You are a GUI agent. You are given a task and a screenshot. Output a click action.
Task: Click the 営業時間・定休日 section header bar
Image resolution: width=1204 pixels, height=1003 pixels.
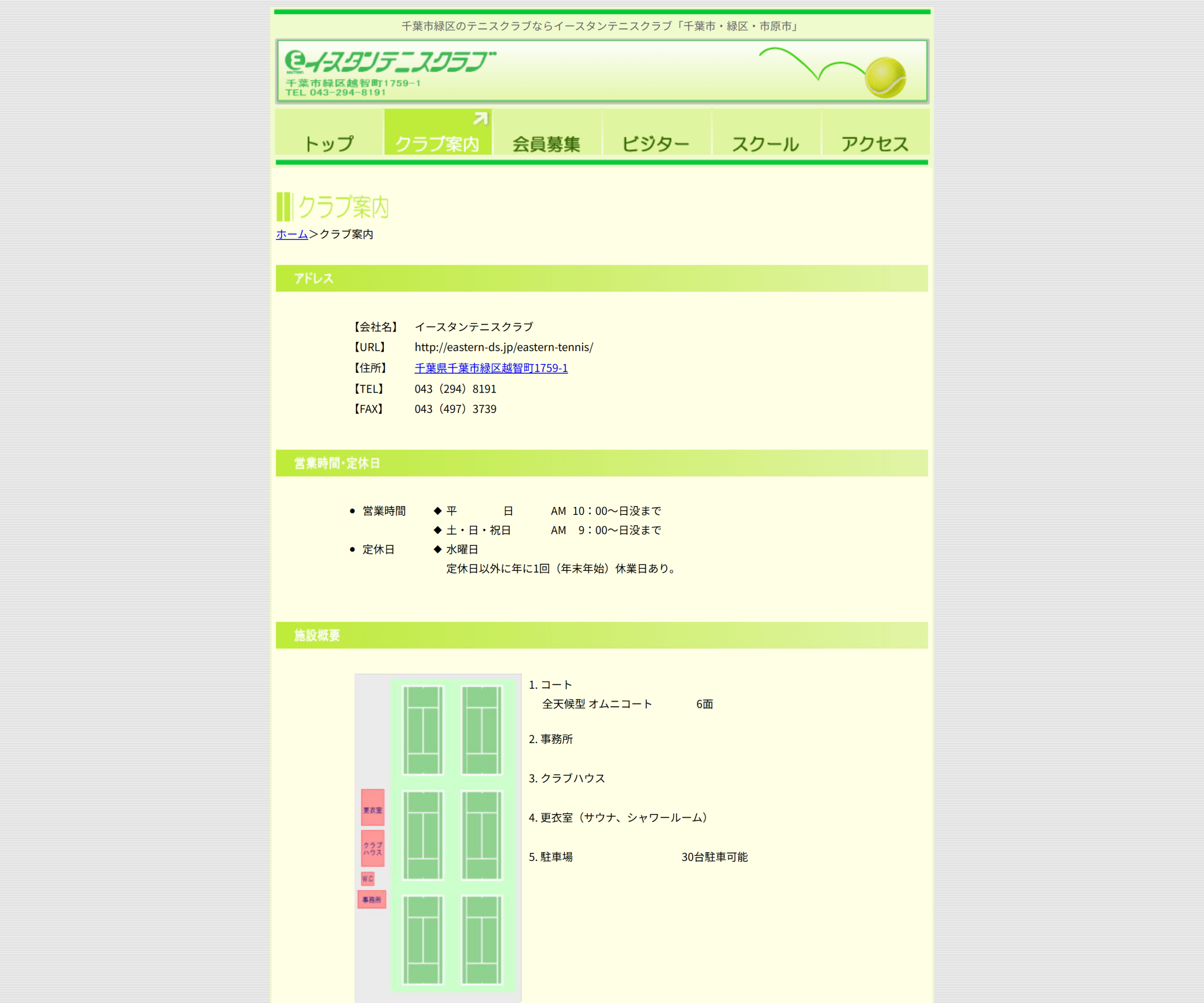(x=602, y=463)
